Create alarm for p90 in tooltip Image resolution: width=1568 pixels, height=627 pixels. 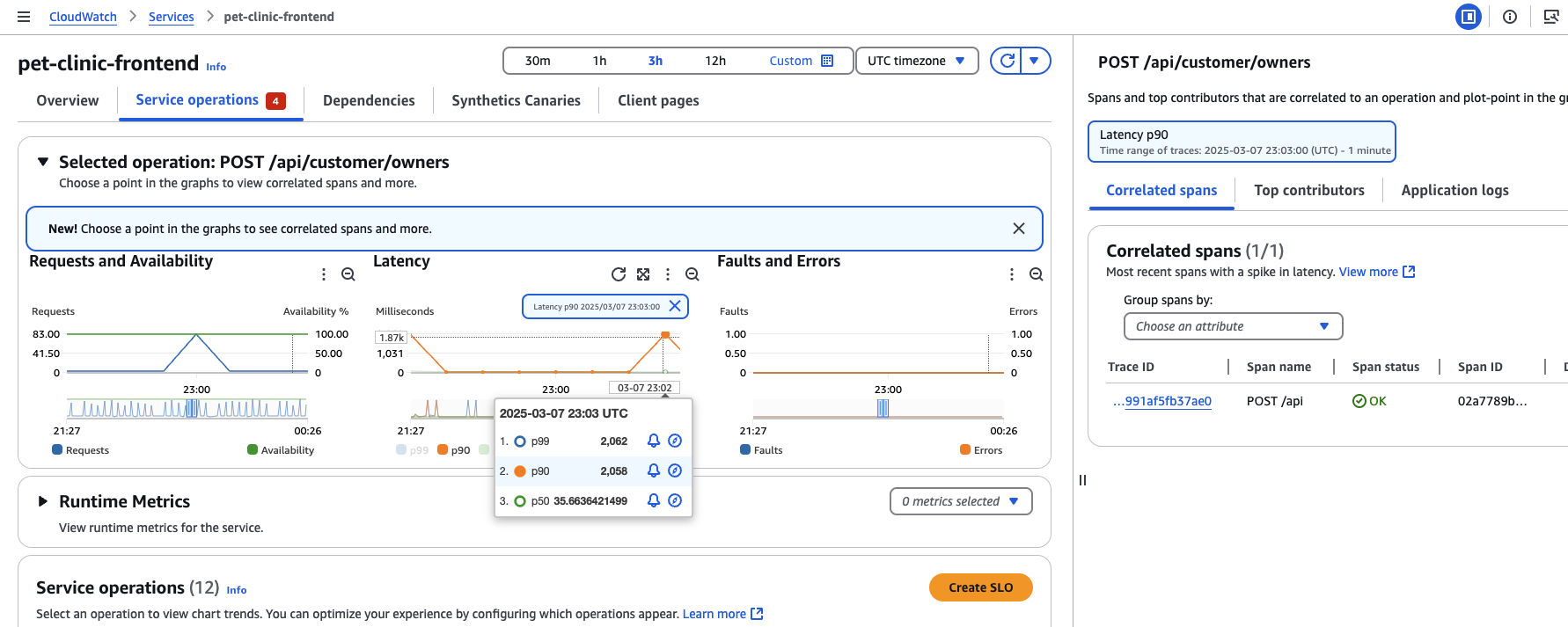(x=654, y=470)
